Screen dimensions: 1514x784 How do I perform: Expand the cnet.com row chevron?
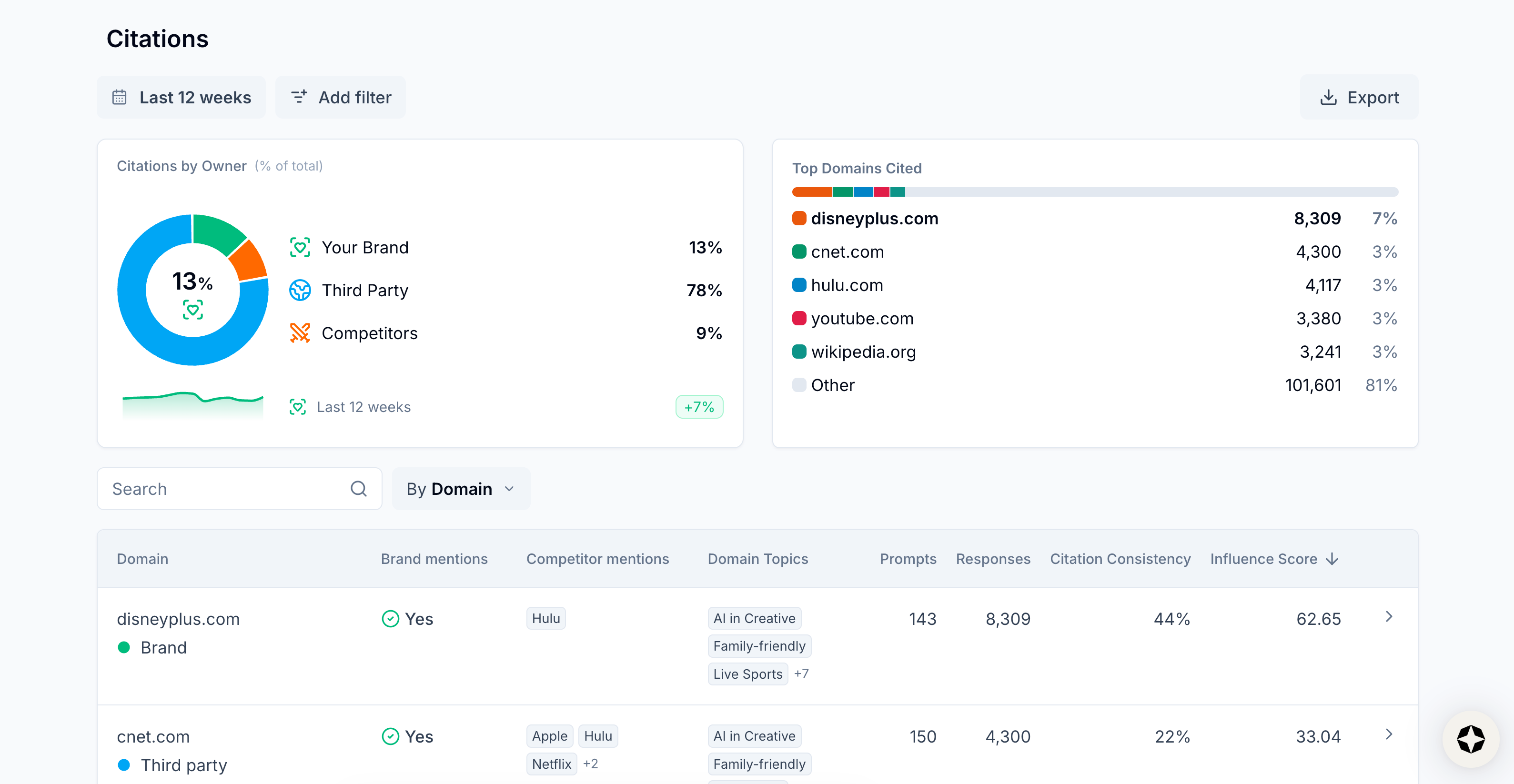[1389, 734]
